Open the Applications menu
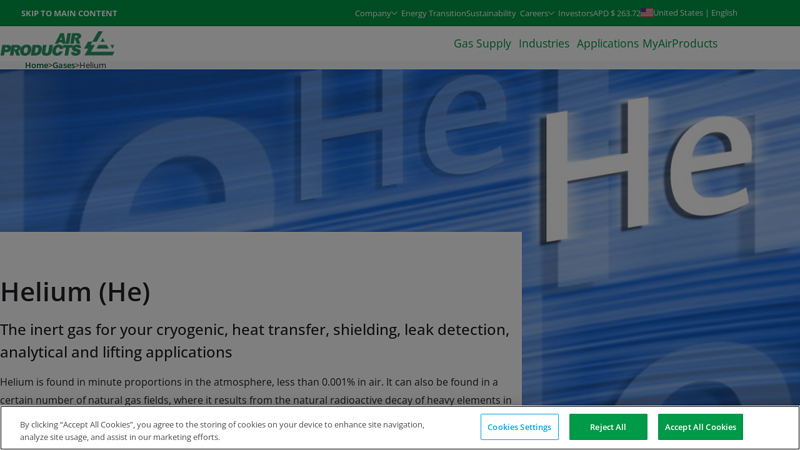Viewport: 800px width, 450px height. (x=607, y=43)
